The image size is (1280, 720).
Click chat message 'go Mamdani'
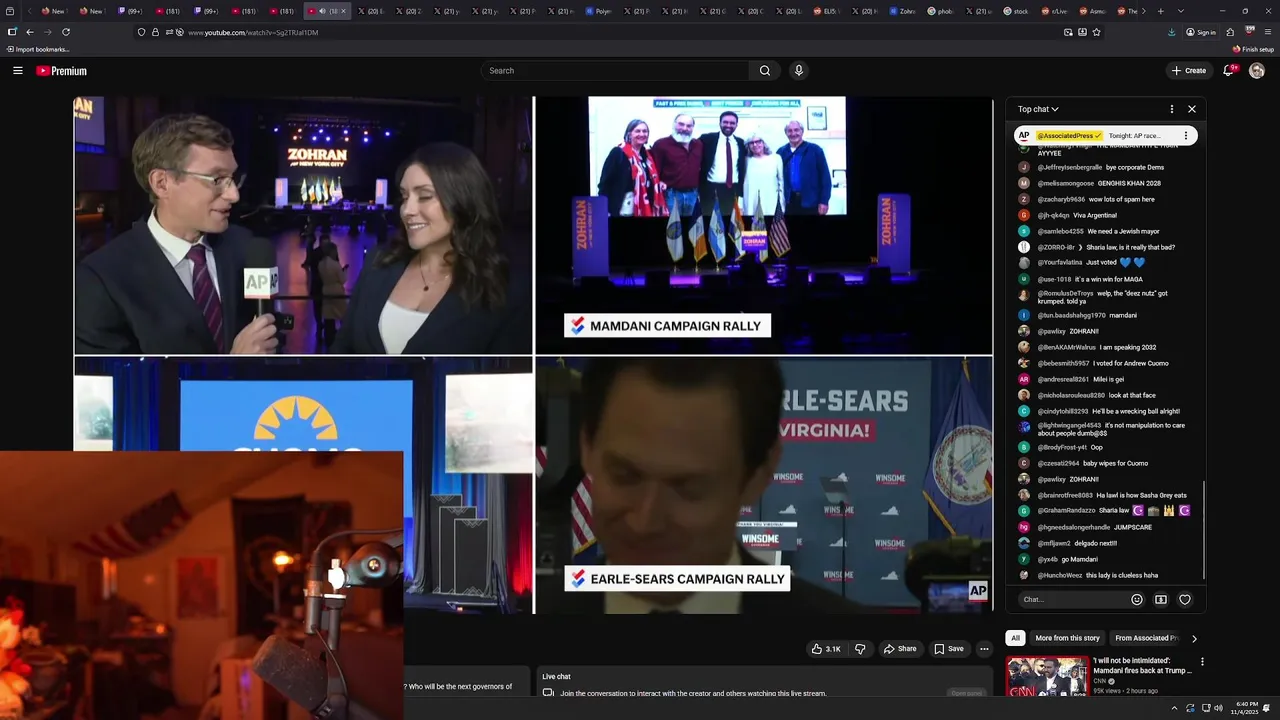coord(1080,559)
